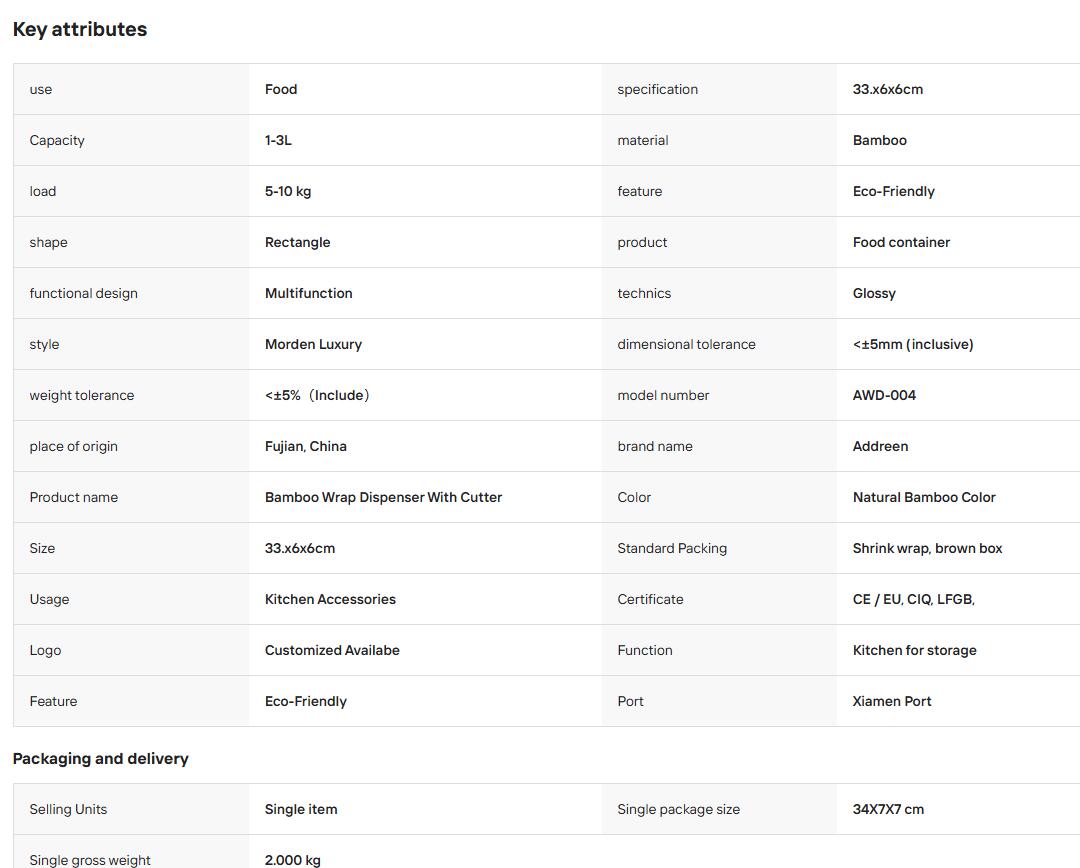Click the Packaging and delivery heading
1080x868 pixels.
pyautogui.click(x=101, y=758)
